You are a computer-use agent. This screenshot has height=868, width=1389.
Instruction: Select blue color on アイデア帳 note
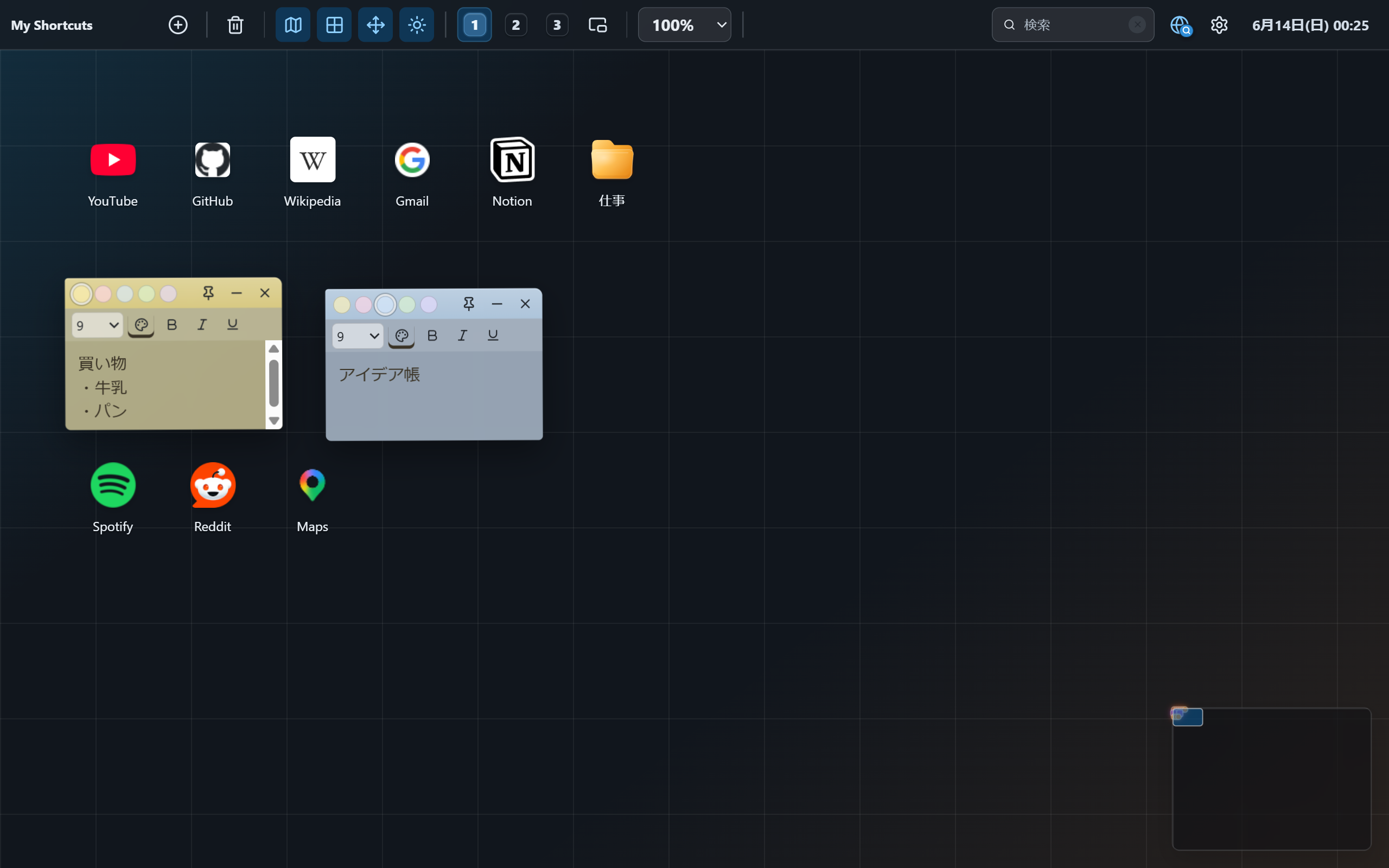coord(386,305)
